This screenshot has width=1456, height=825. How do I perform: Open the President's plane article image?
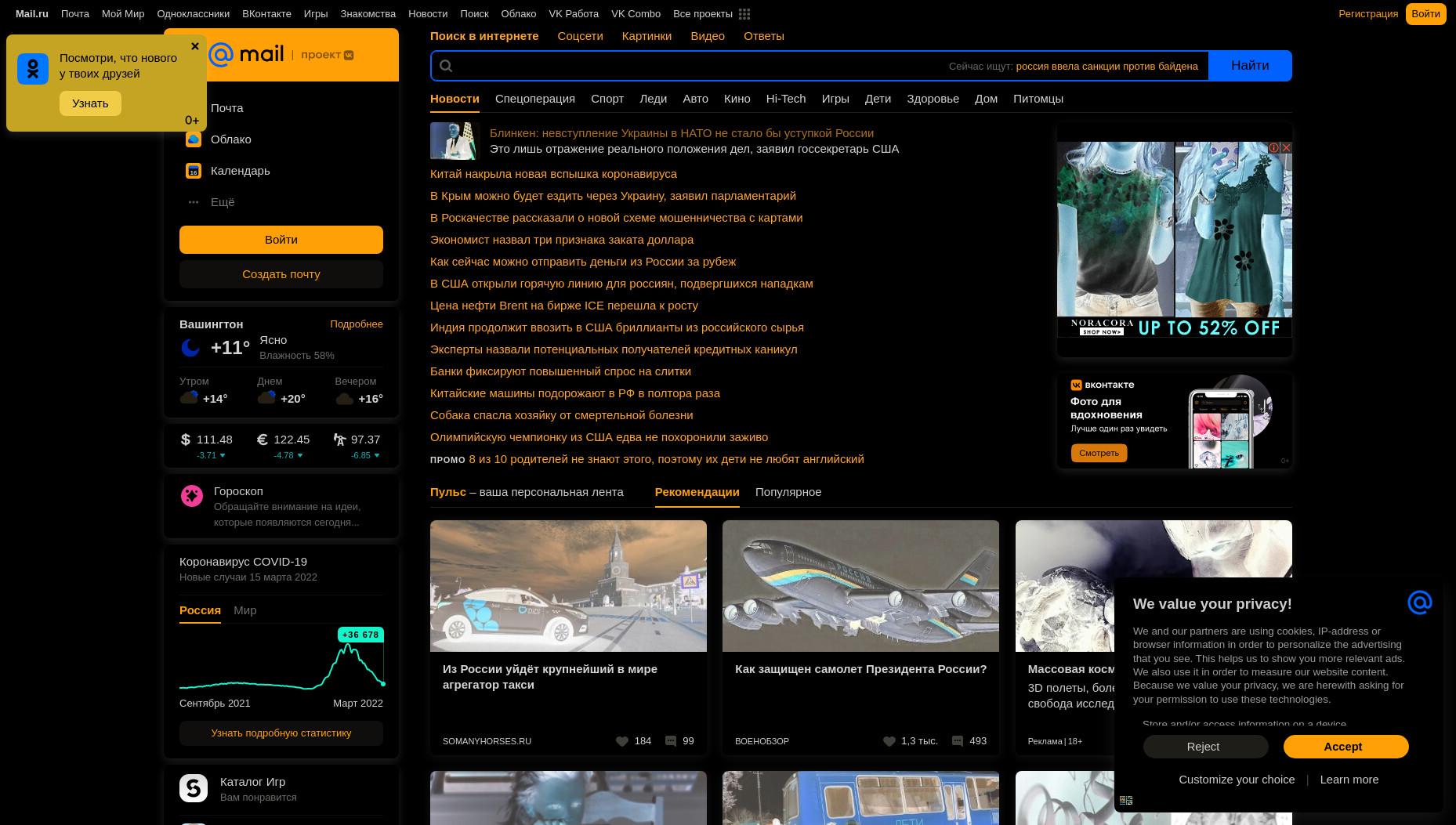(860, 586)
